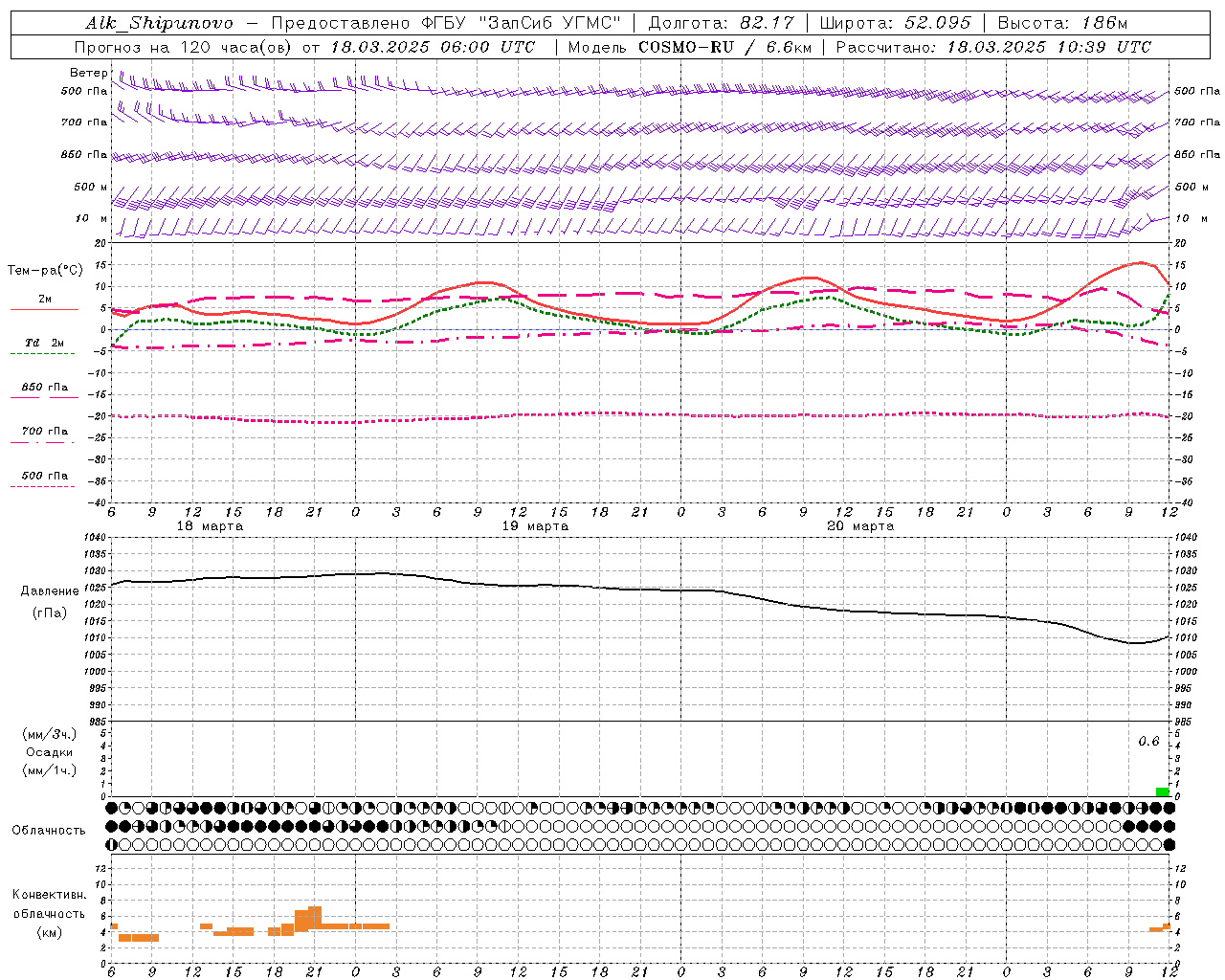Click the Рассчитано: 18.03.2025 10:39 UTC text
Screen dimensions: 1225x980
click(993, 47)
